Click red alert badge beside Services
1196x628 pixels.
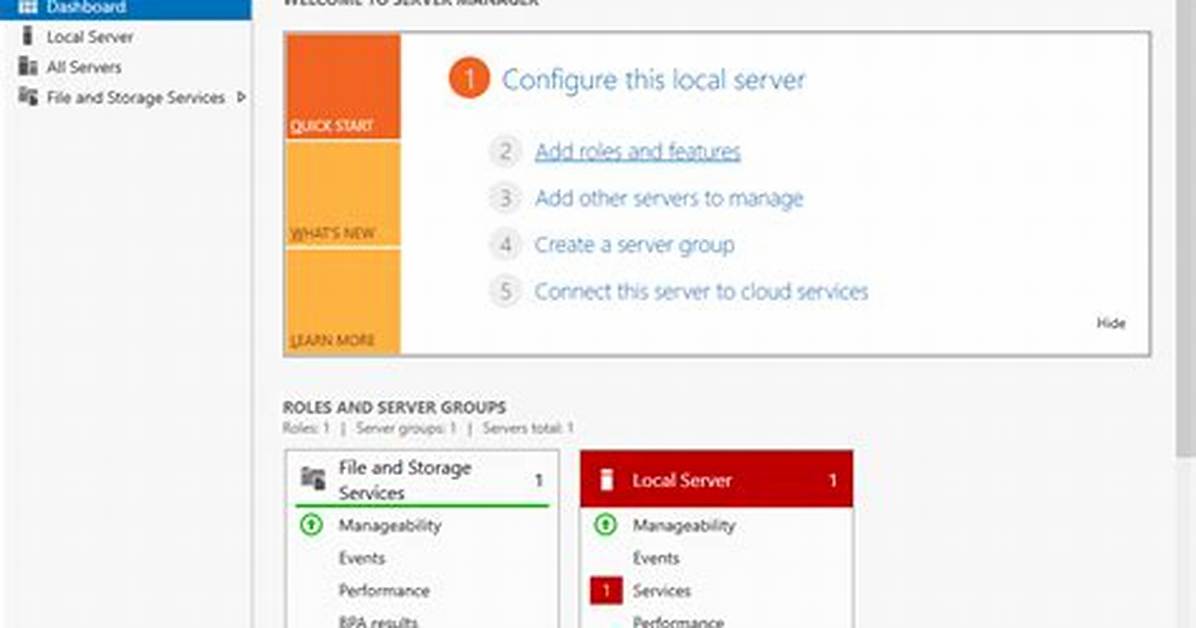pyautogui.click(x=606, y=591)
